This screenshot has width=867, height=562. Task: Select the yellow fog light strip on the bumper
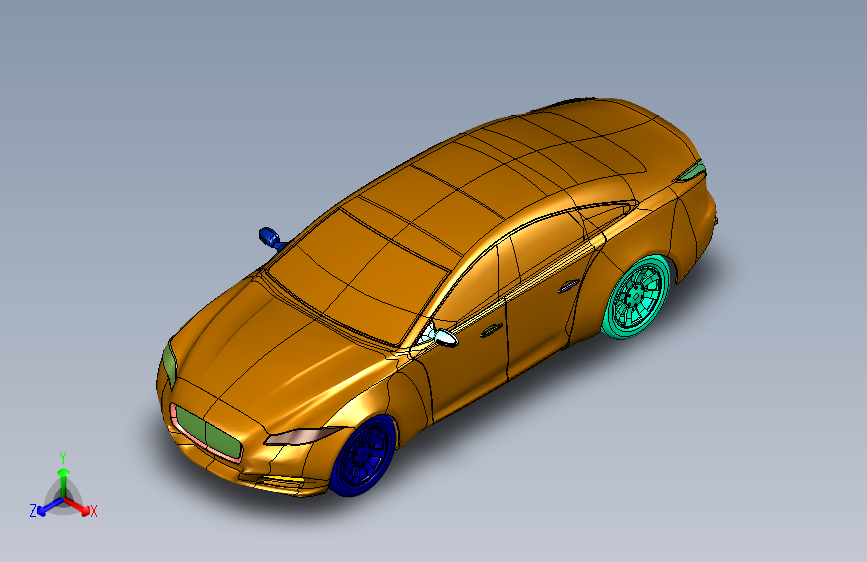[282, 478]
